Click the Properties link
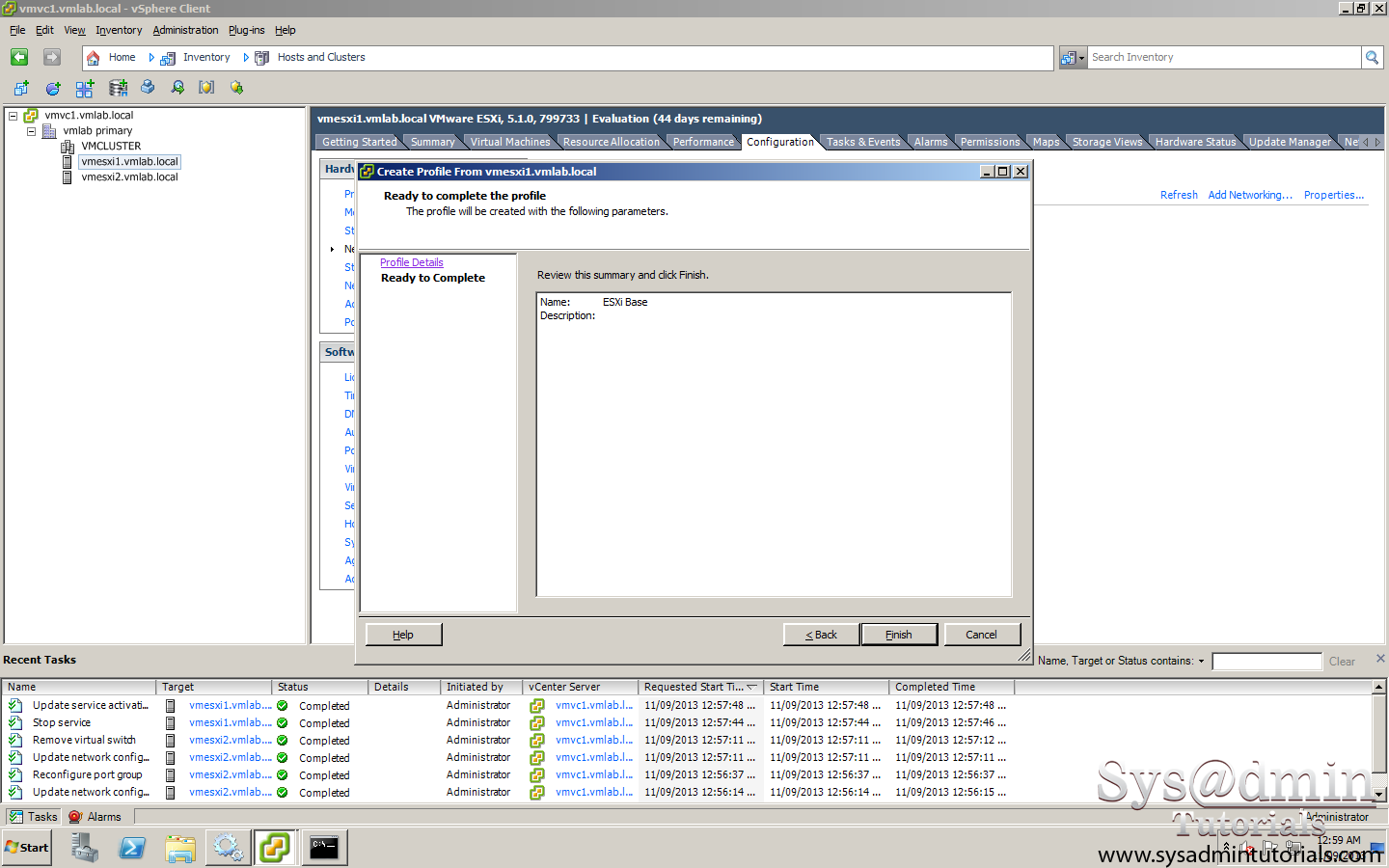This screenshot has width=1389, height=868. (1334, 195)
